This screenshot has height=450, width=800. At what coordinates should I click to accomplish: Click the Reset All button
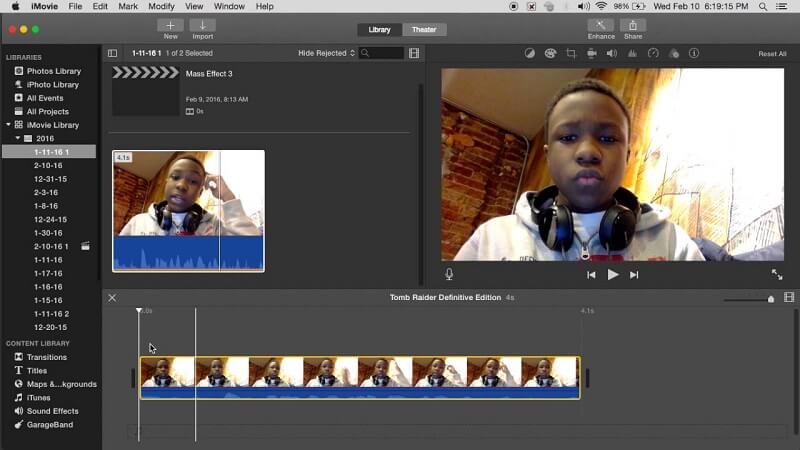772,54
